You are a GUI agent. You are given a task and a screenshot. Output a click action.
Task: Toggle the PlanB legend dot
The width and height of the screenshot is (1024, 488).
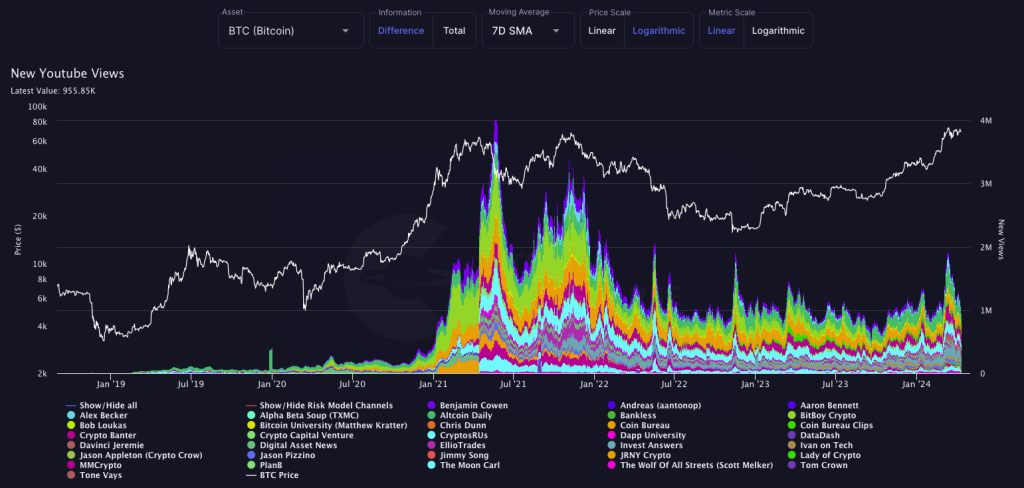(x=250, y=465)
